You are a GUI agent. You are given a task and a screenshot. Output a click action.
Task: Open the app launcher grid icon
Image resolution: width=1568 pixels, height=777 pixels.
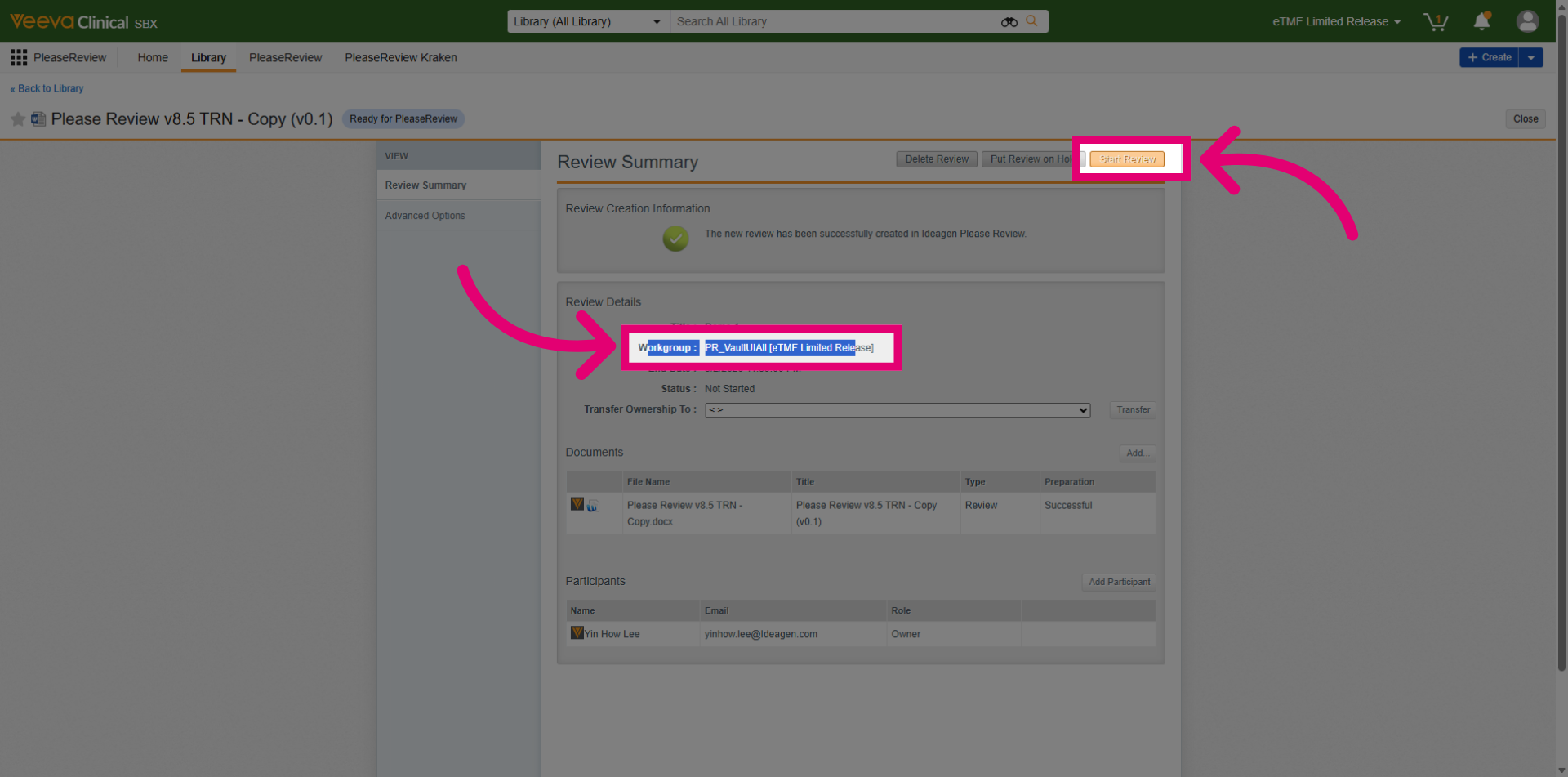(x=19, y=57)
